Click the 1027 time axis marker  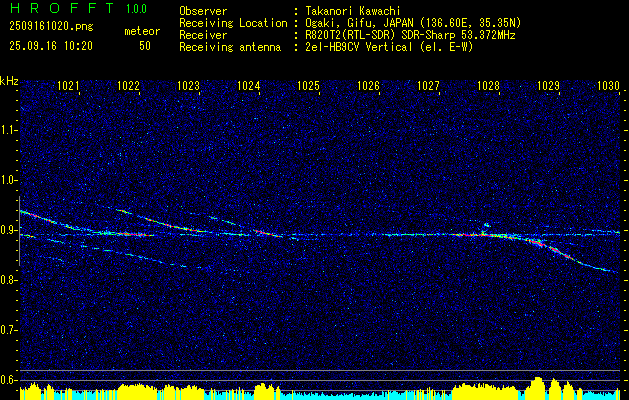428,85
